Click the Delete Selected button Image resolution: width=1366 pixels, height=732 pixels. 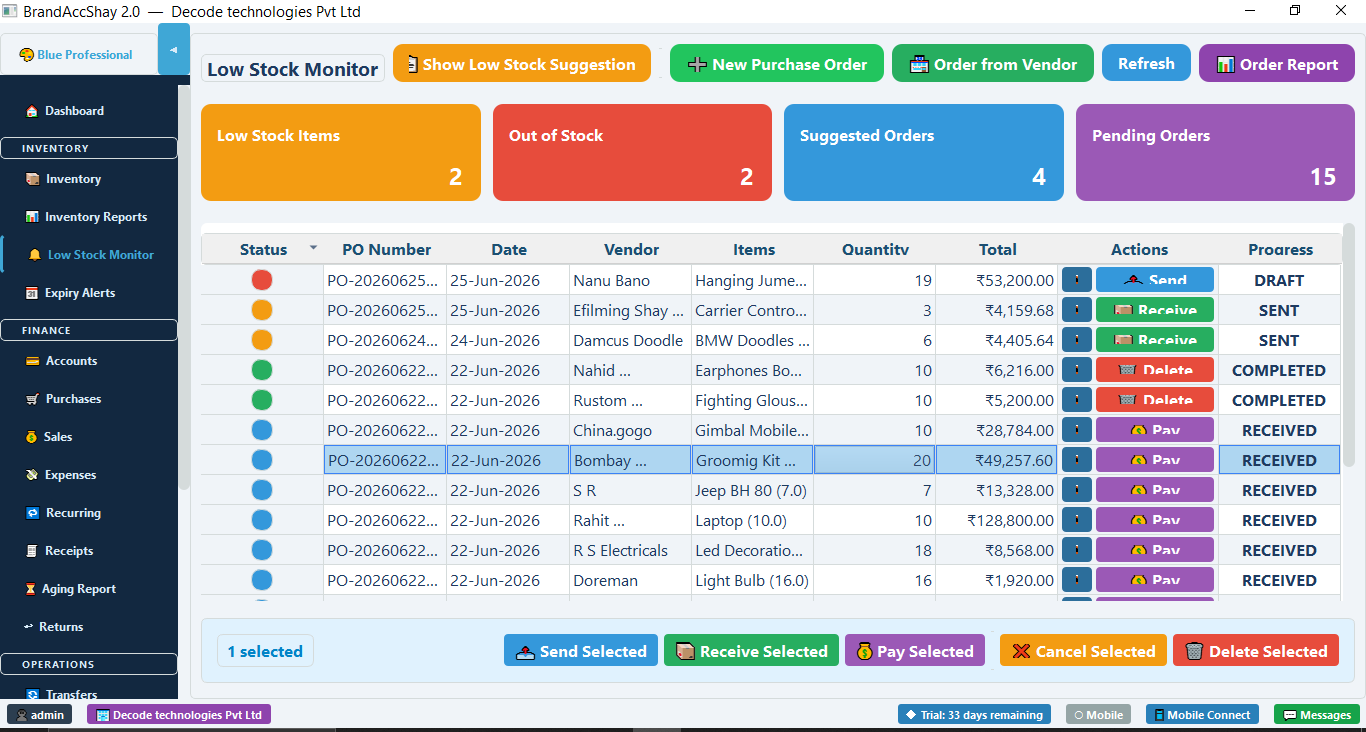[1255, 651]
